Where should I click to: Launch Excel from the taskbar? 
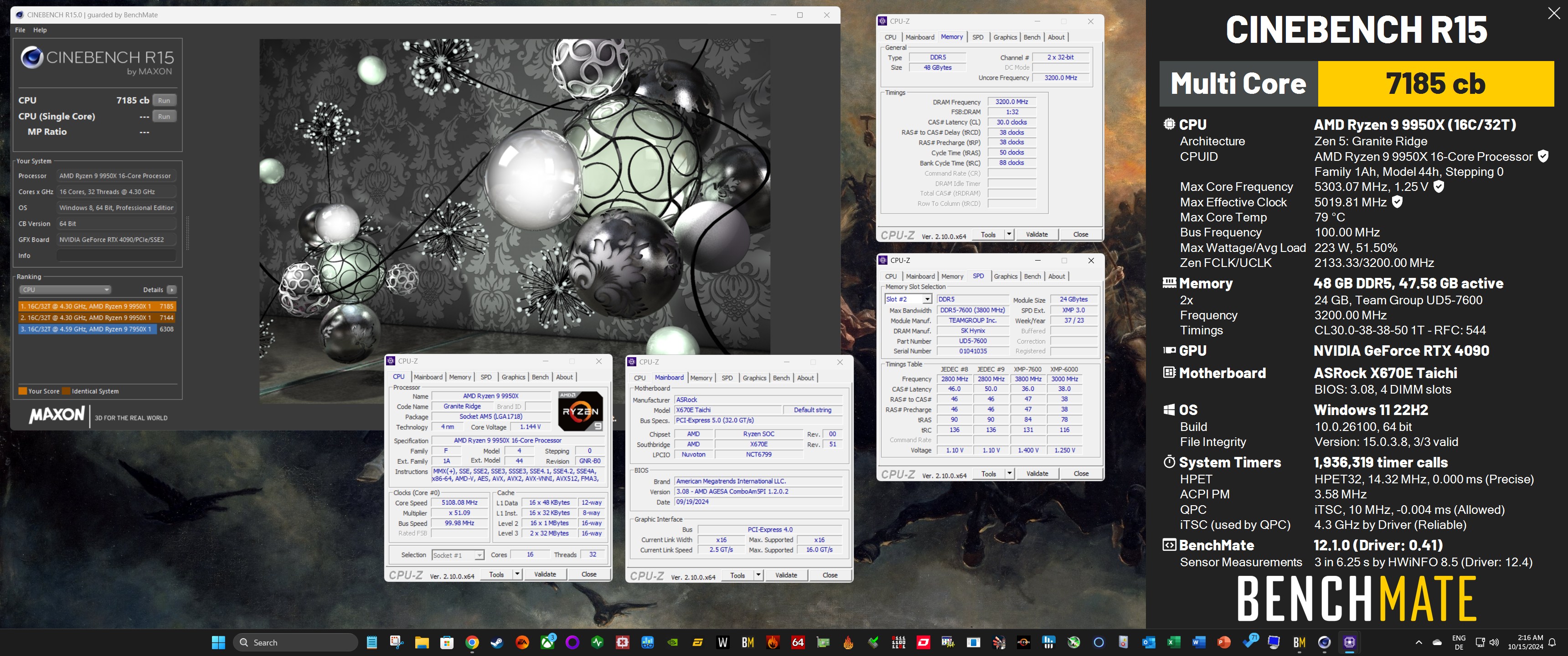pyautogui.click(x=1174, y=643)
